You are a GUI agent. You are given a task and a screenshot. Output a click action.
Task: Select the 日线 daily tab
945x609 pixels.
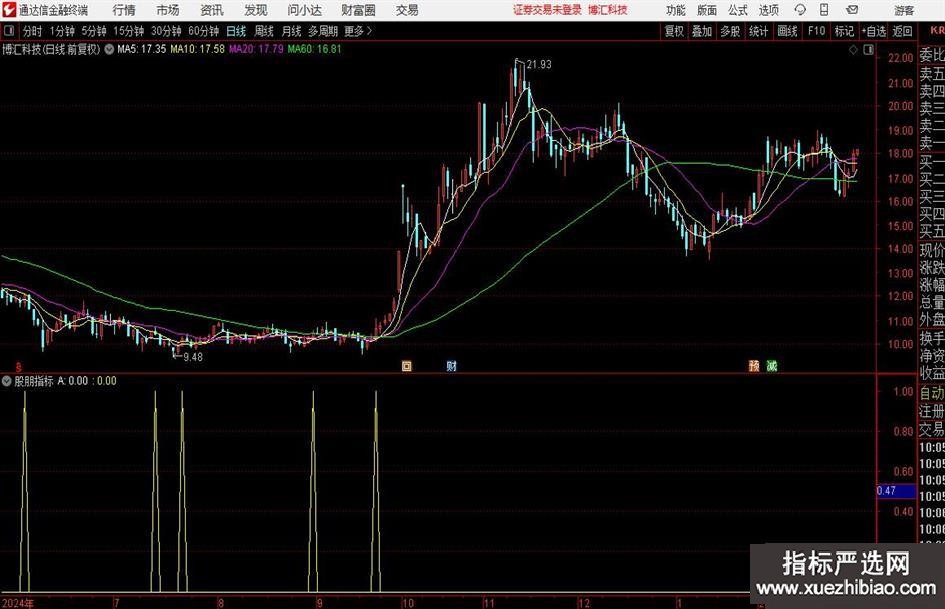point(236,31)
